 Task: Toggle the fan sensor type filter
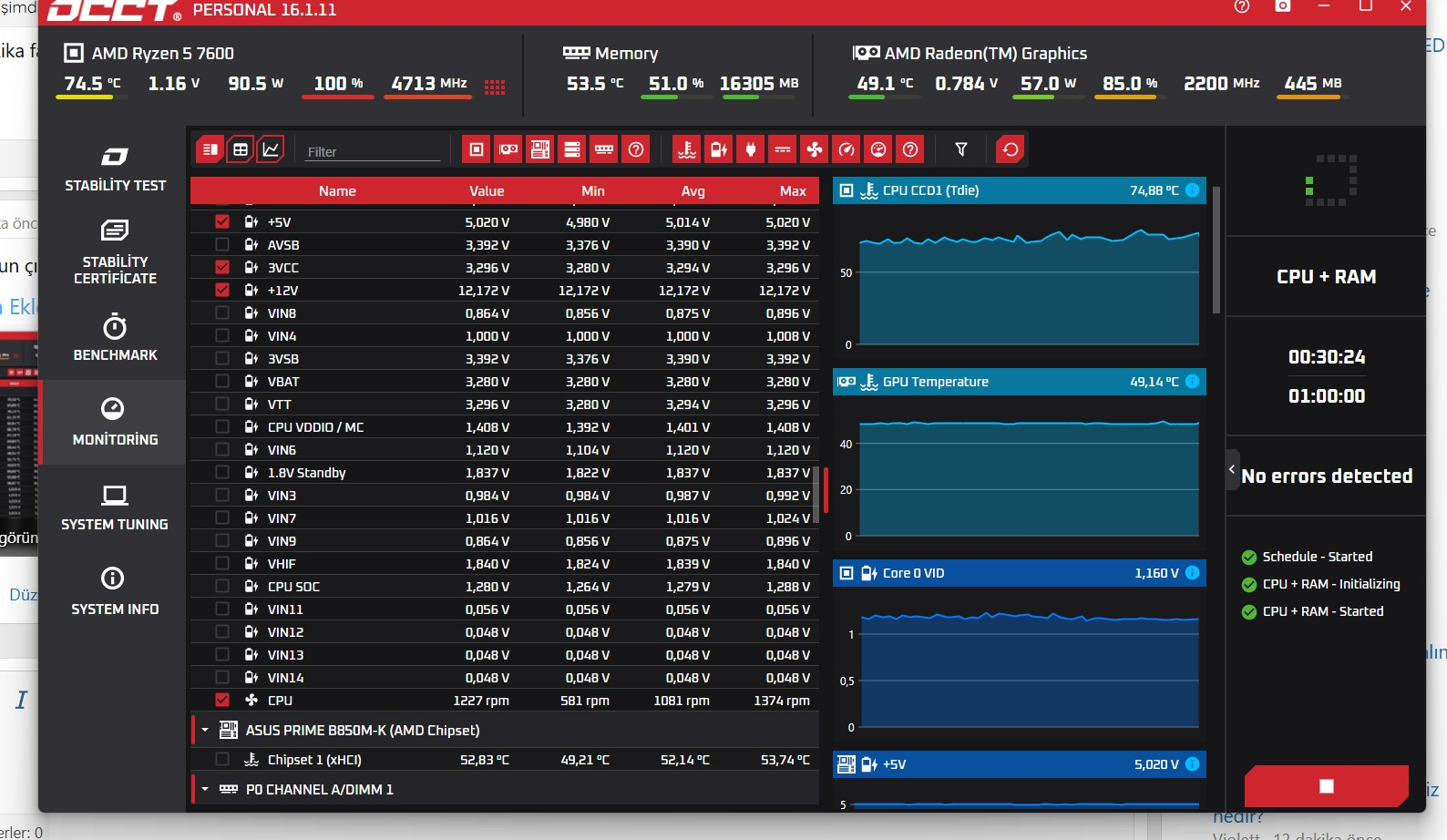pyautogui.click(x=815, y=149)
